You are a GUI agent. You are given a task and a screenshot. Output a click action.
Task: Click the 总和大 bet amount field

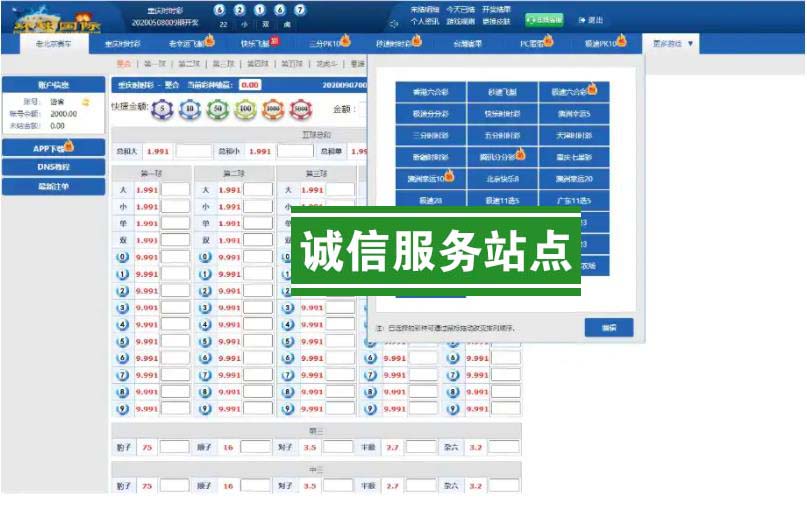[194, 152]
